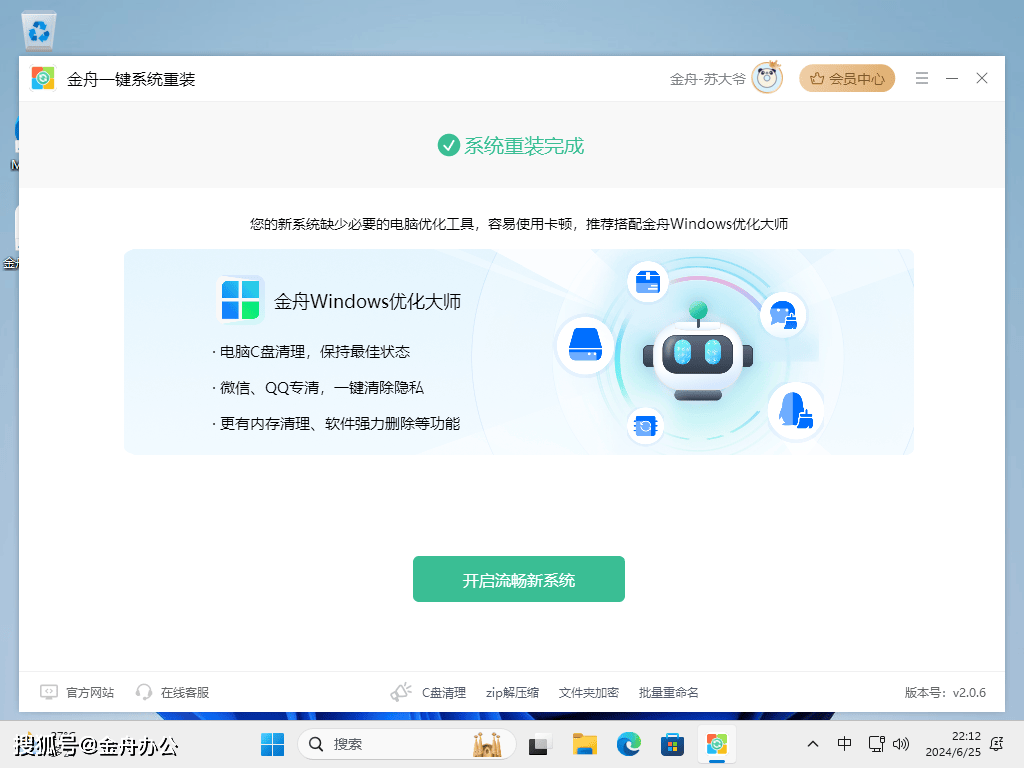
Task: Open the C盘清理 tool
Action: [430, 692]
